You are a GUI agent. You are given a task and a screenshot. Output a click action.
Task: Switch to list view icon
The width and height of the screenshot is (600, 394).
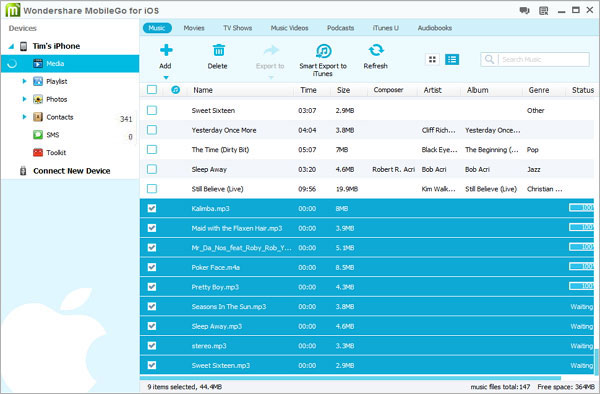click(452, 59)
